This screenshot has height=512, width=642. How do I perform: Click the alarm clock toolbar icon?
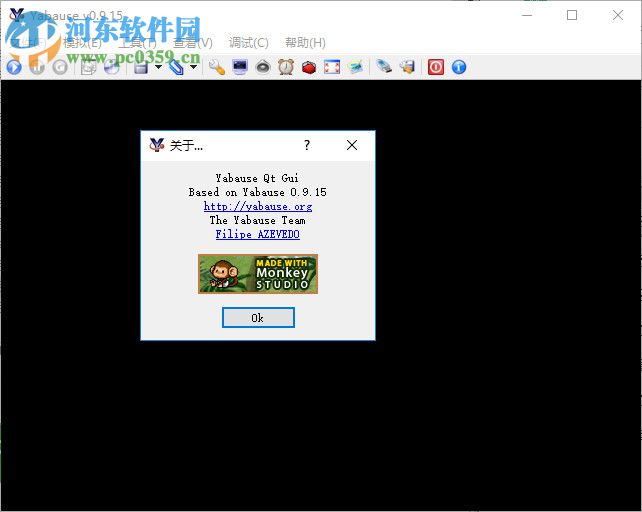point(286,67)
